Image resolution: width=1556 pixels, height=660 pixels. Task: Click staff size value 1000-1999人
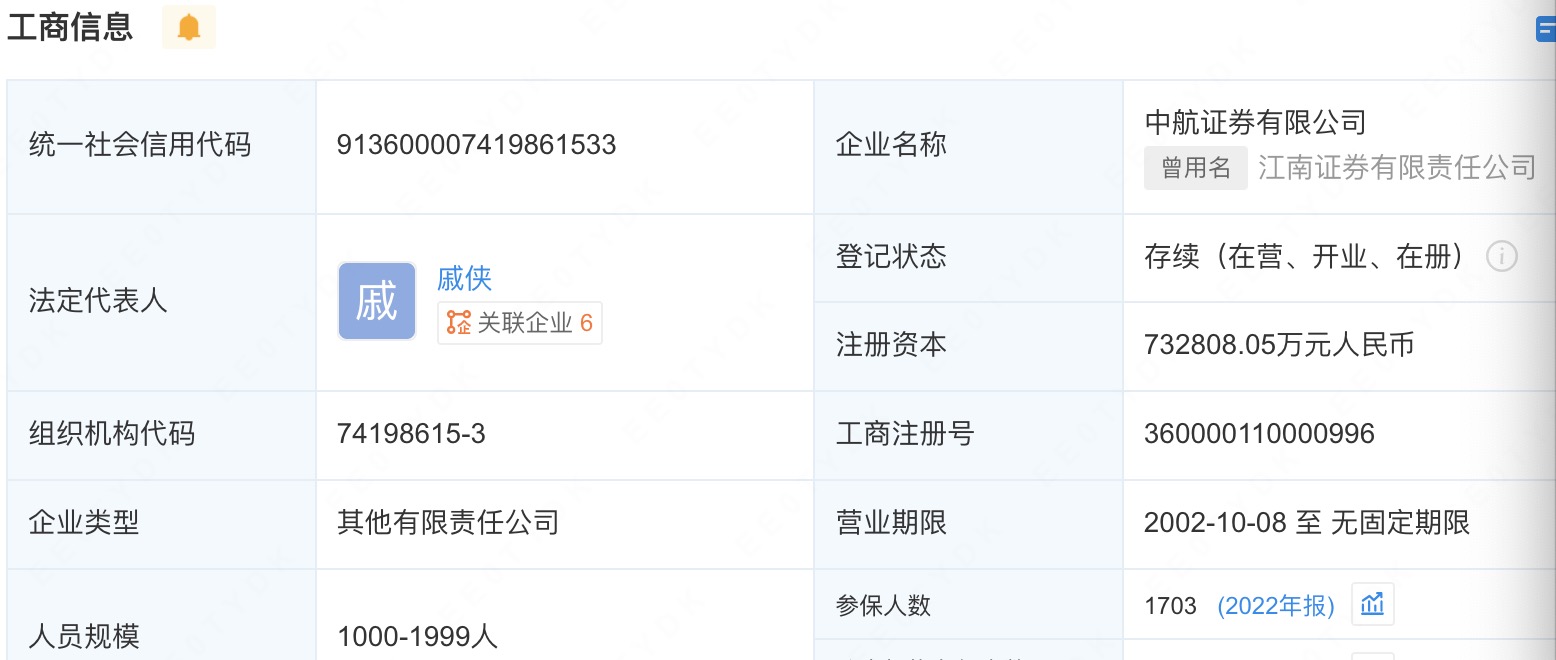coord(418,637)
